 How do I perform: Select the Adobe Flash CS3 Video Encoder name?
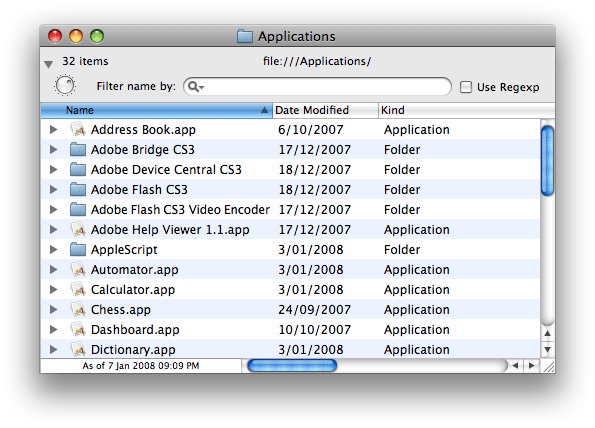click(180, 209)
